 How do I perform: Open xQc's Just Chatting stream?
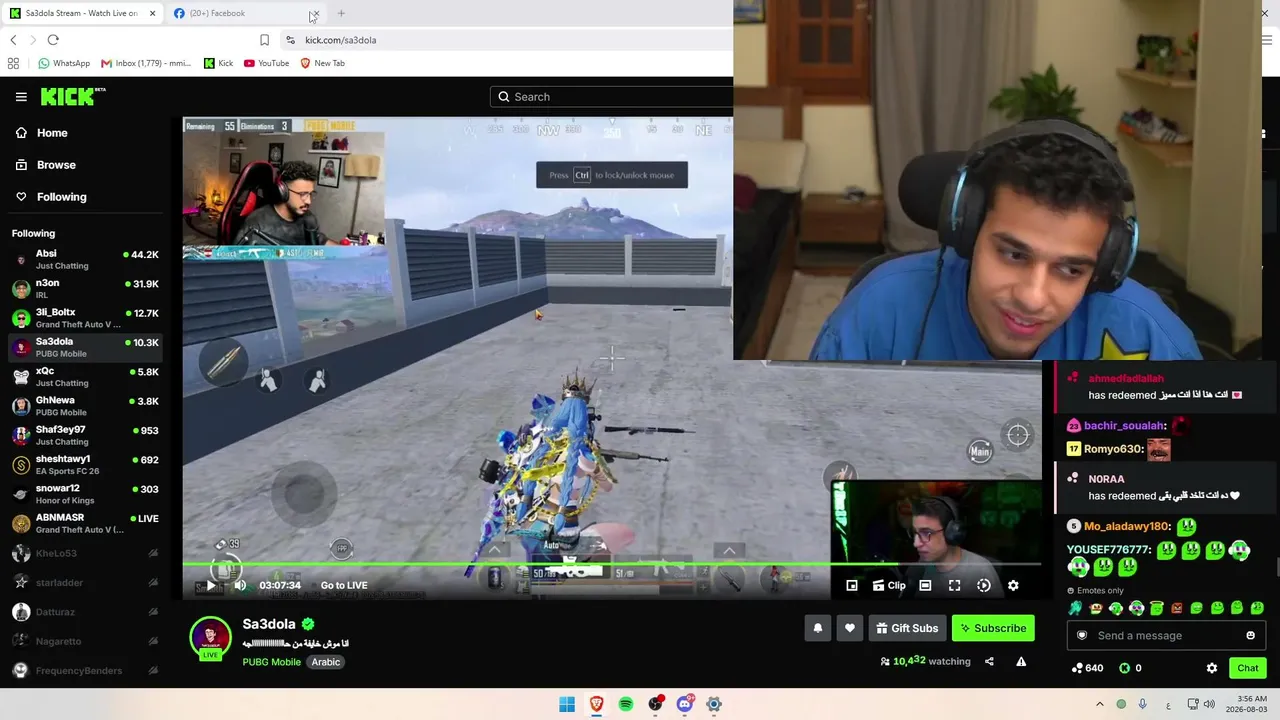(85, 377)
